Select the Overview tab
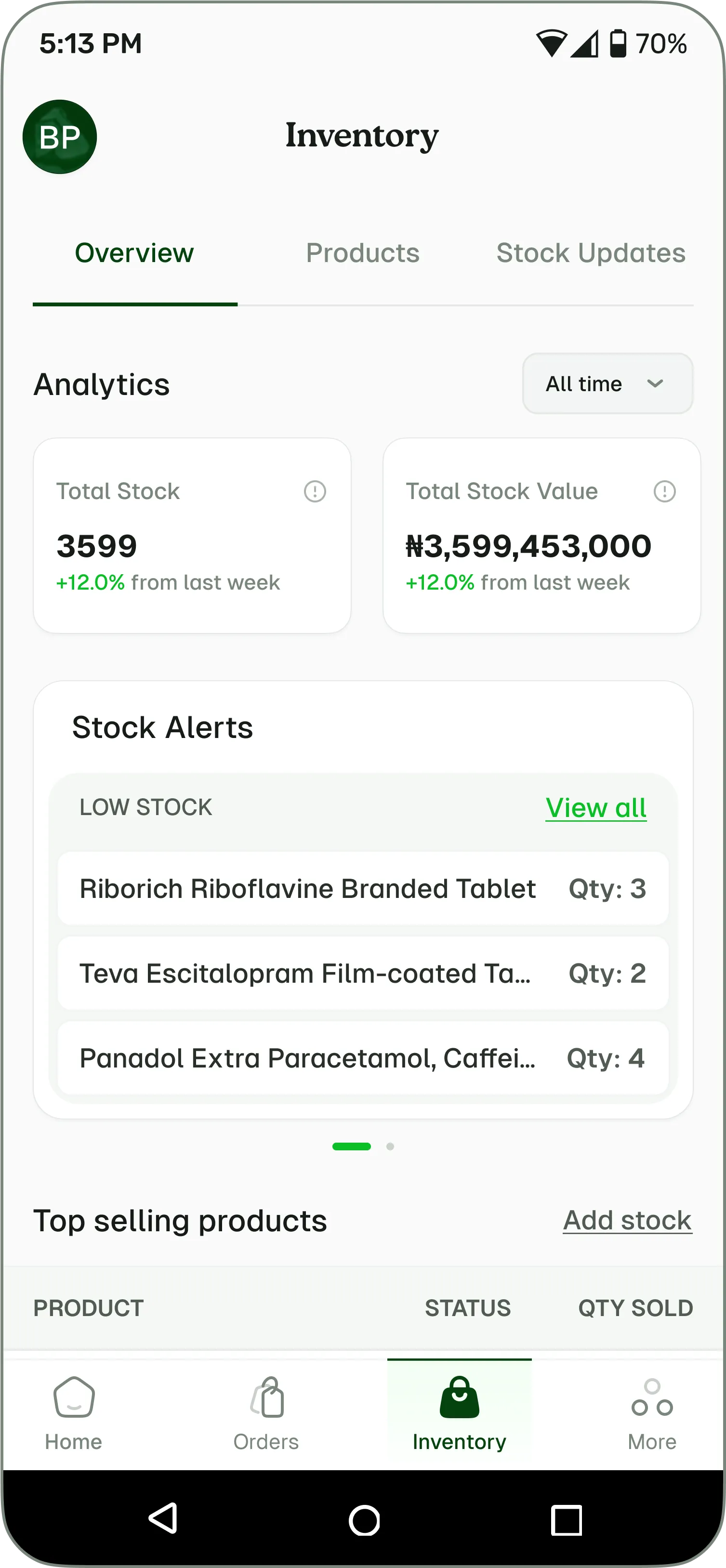 point(134,253)
